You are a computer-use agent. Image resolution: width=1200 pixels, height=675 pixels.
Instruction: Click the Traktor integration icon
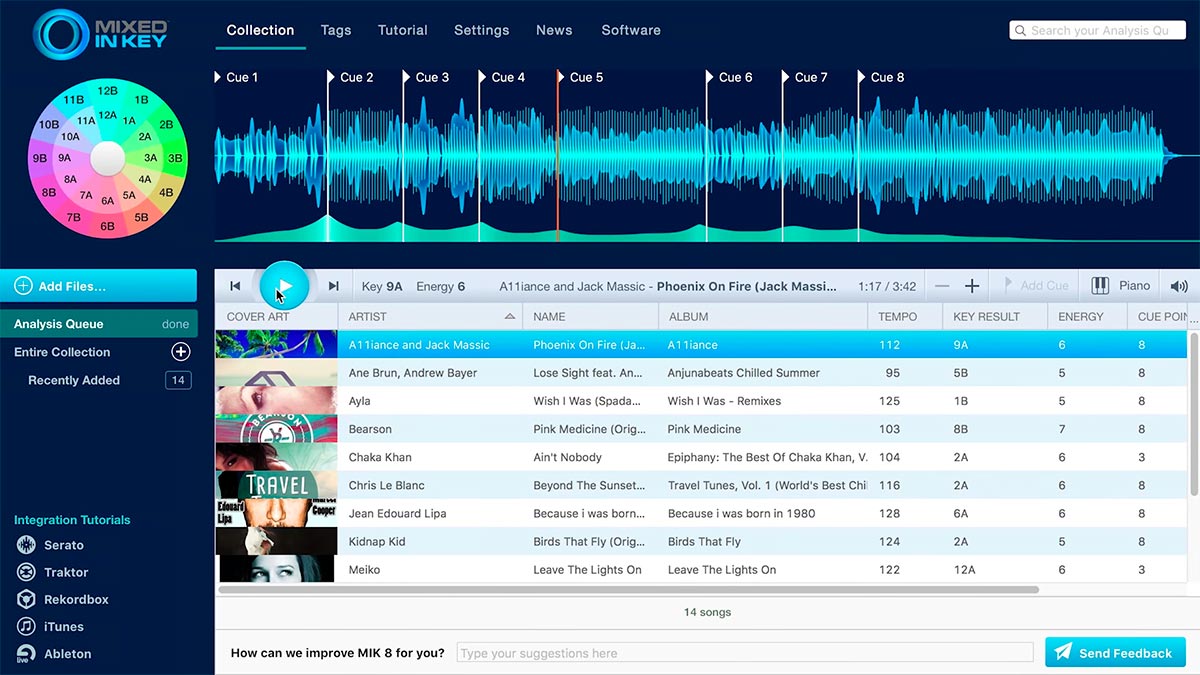26,572
